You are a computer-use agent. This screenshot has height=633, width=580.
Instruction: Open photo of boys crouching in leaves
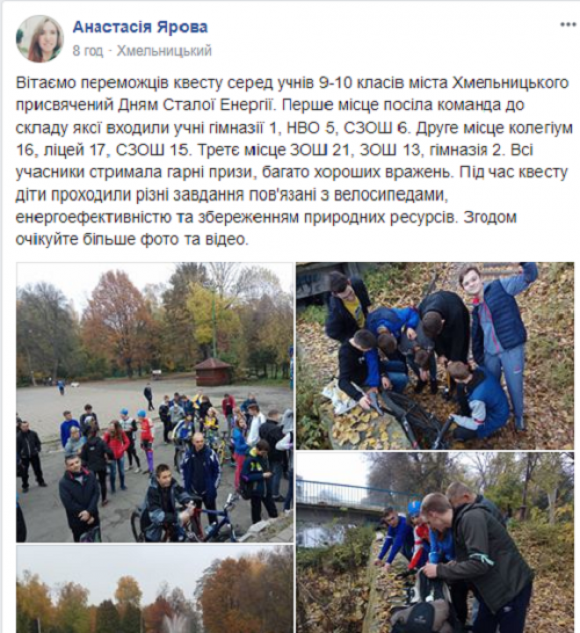[x=435, y=356]
